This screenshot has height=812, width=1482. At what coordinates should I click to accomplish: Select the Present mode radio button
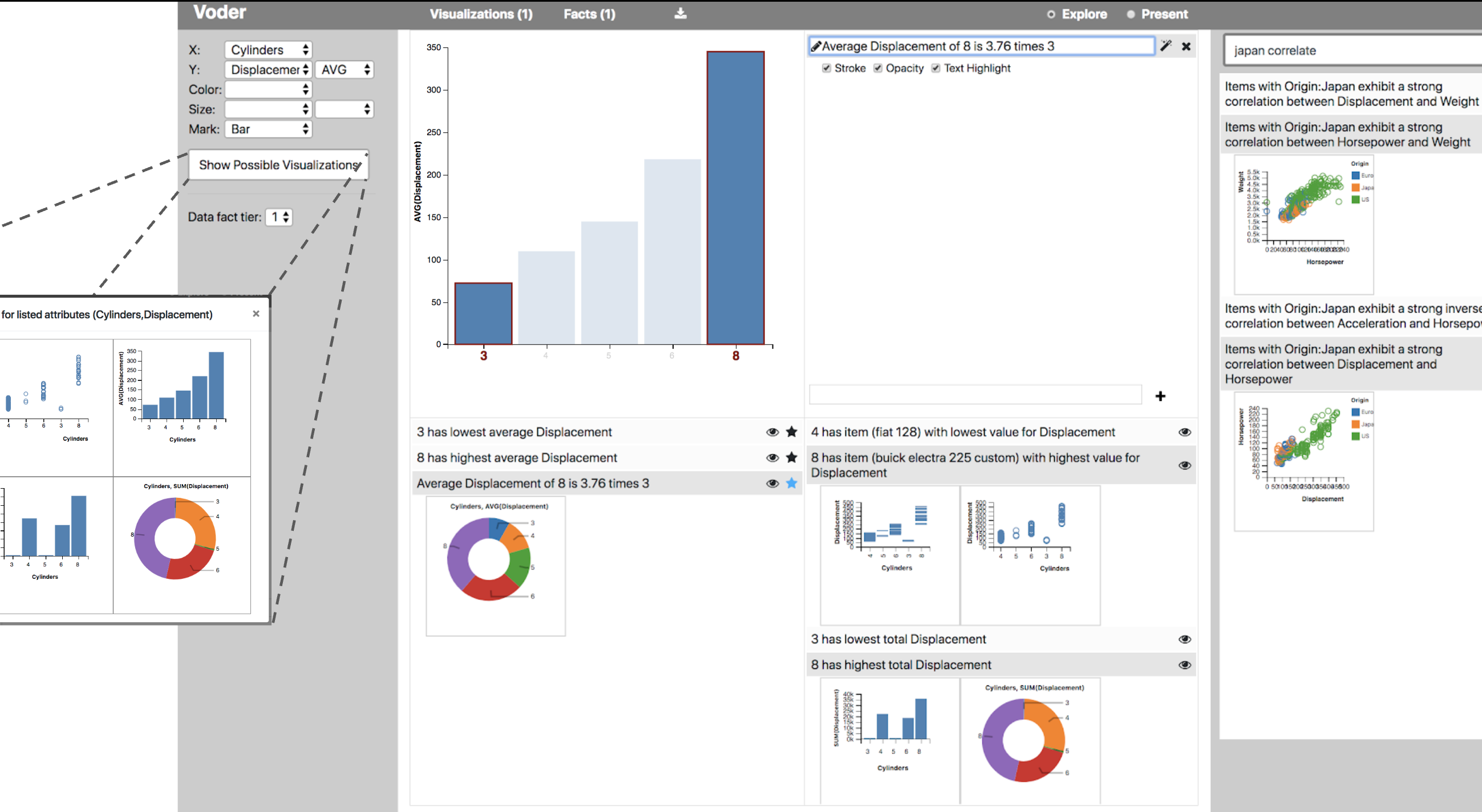click(1131, 14)
